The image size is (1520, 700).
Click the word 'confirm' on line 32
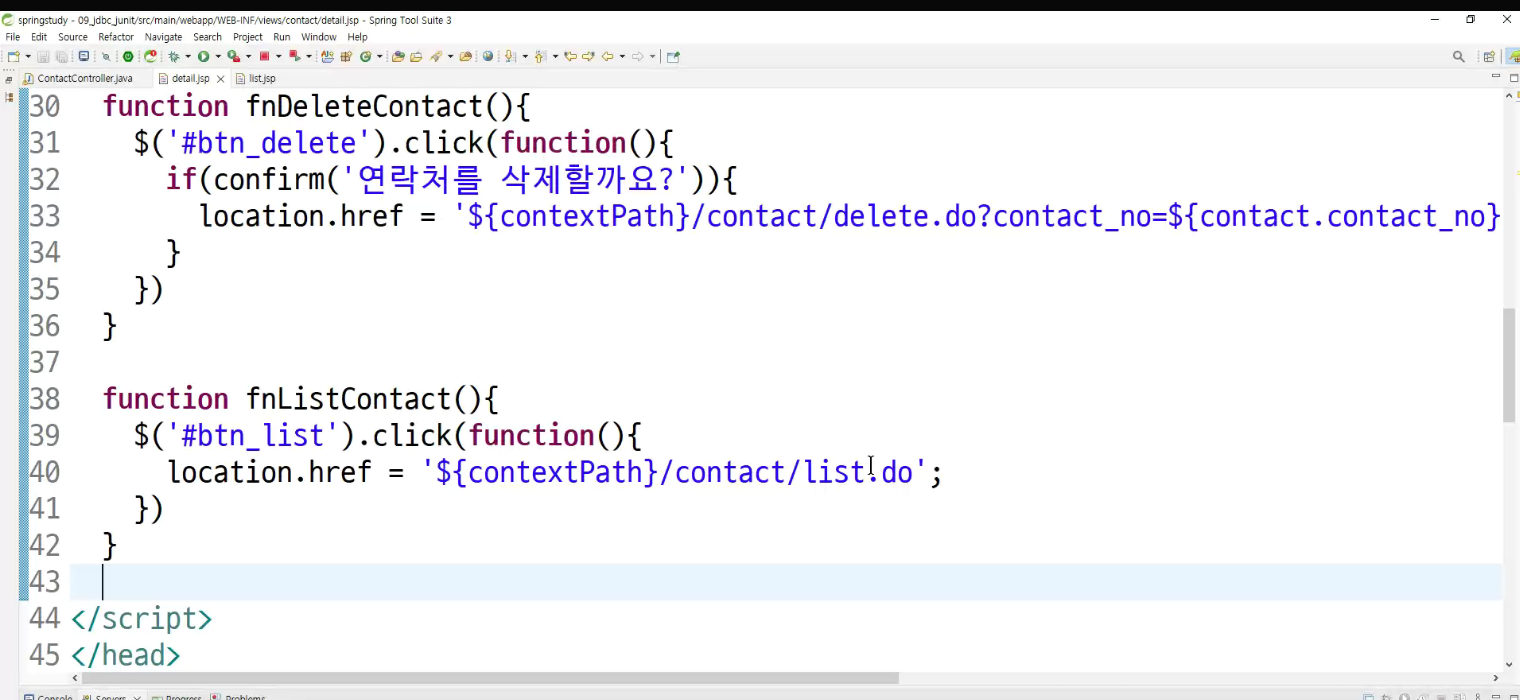[271, 180]
